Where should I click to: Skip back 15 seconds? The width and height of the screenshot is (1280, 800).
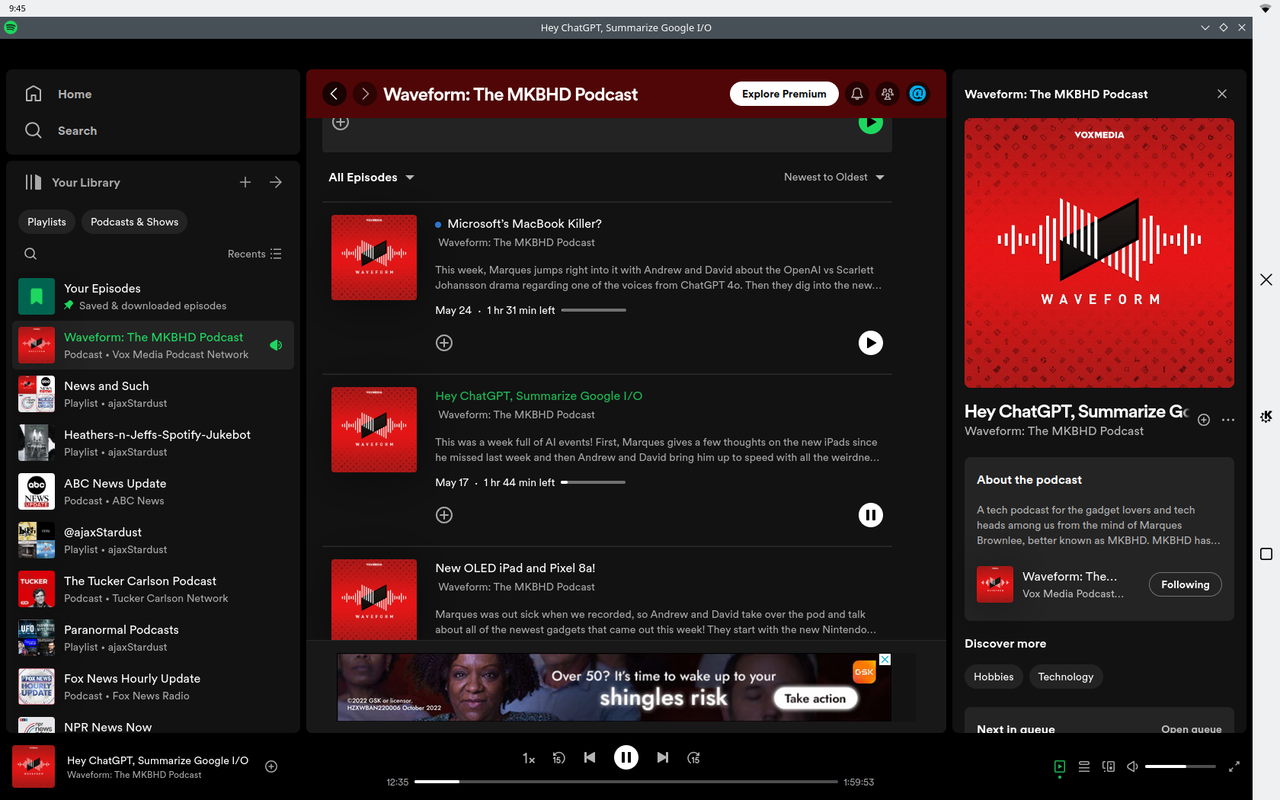559,758
